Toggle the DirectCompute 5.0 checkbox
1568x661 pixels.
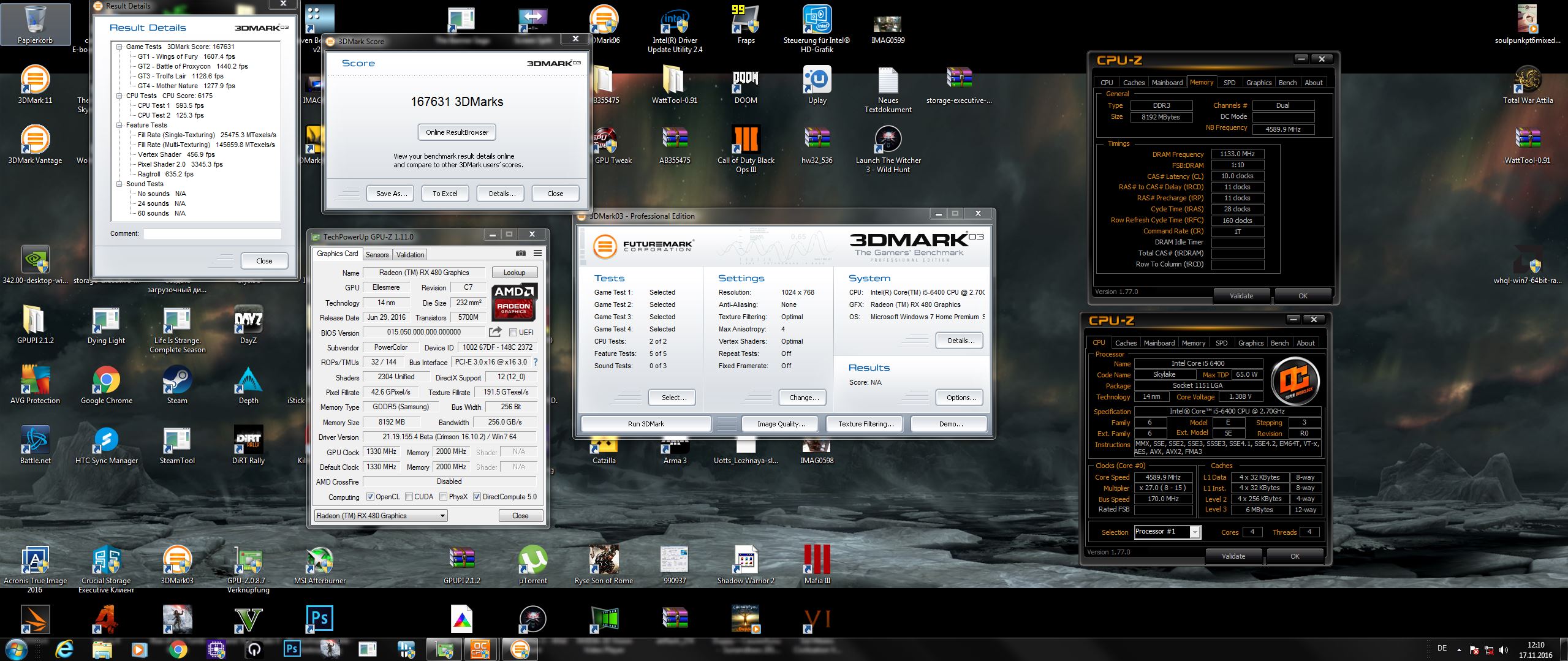point(477,497)
